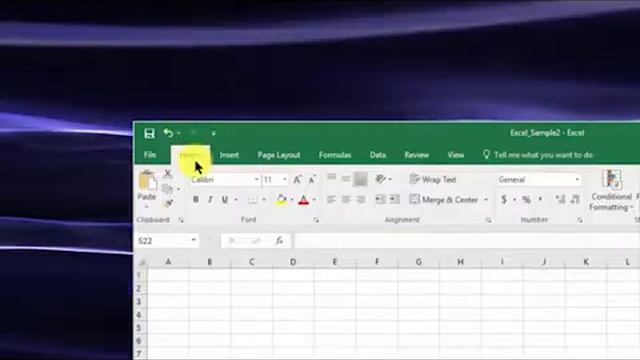Click Center alignment icon

coord(346,200)
